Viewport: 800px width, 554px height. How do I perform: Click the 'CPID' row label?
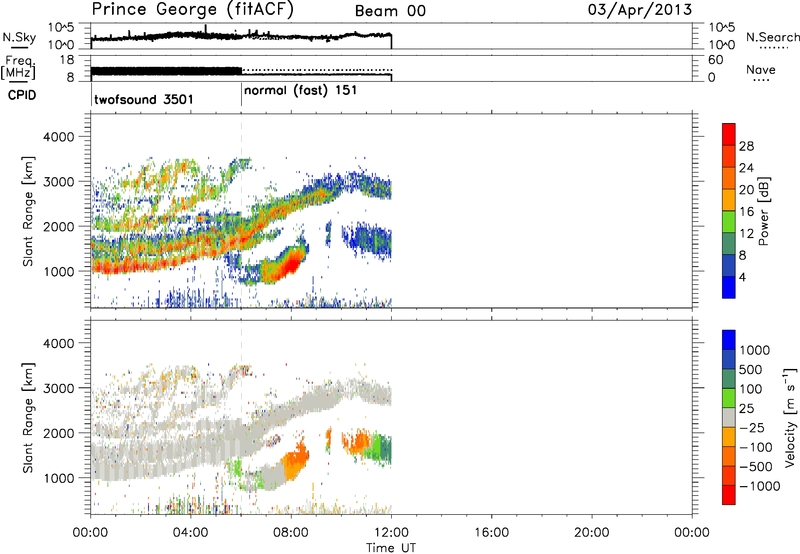coord(22,95)
